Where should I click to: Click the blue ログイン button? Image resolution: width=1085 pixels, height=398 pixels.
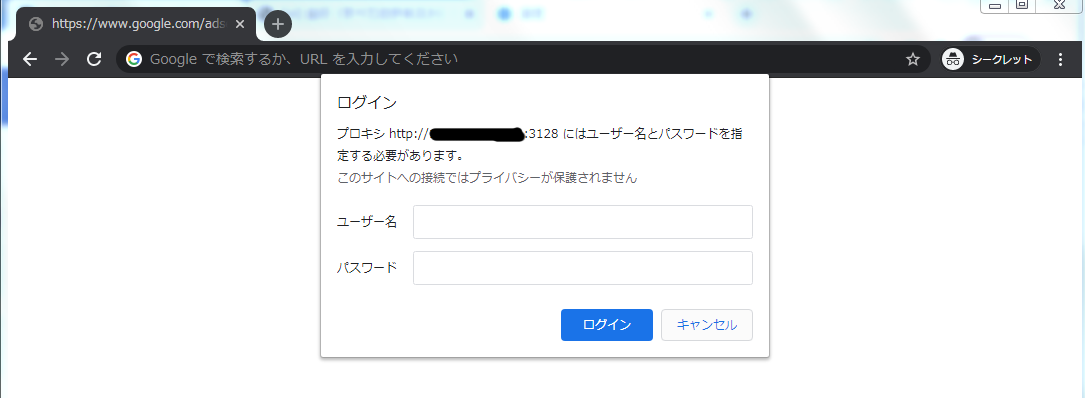coord(607,325)
